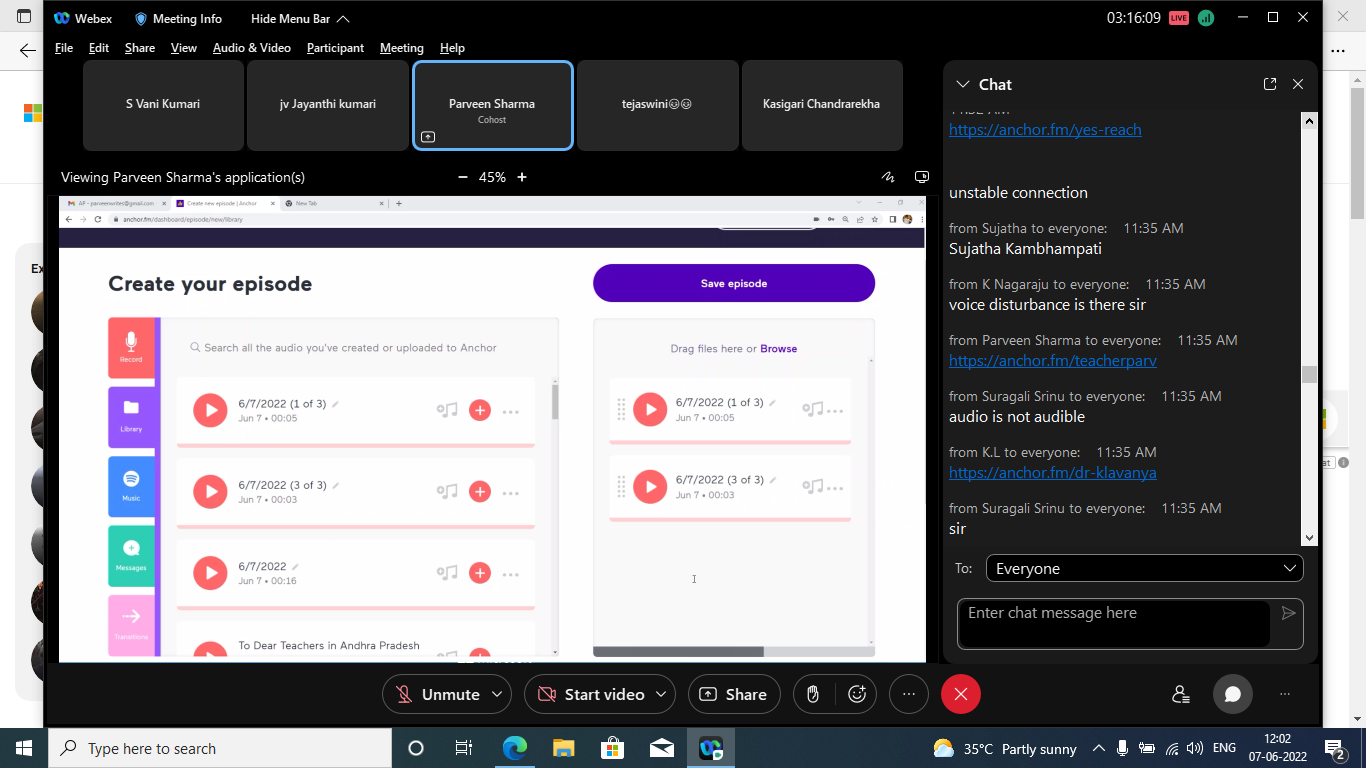1366x768 pixels.
Task: Open anchor.fm/yes-reach link in chat
Action: (x=1045, y=129)
